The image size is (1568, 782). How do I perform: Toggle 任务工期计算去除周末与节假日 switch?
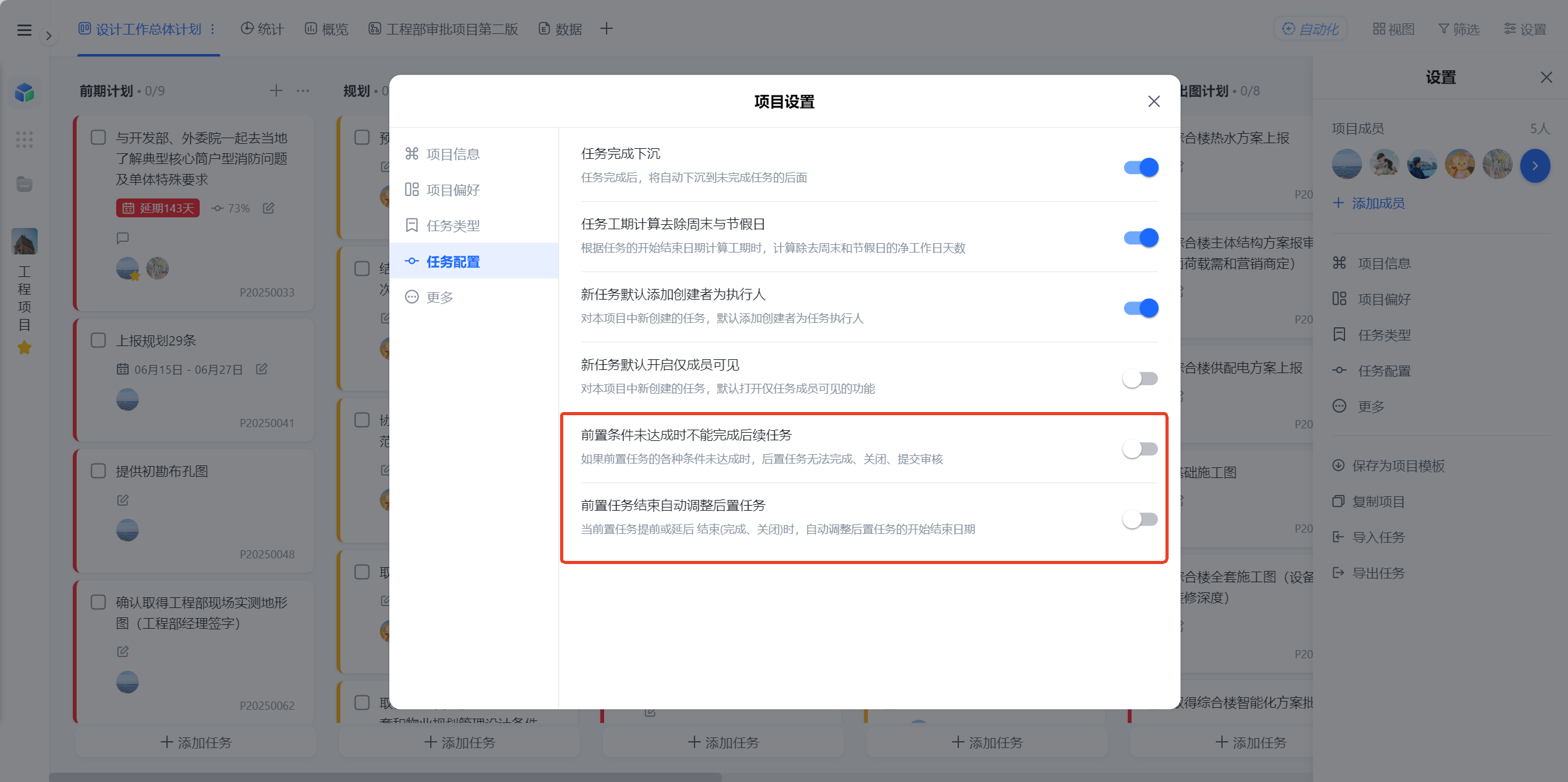tap(1140, 237)
